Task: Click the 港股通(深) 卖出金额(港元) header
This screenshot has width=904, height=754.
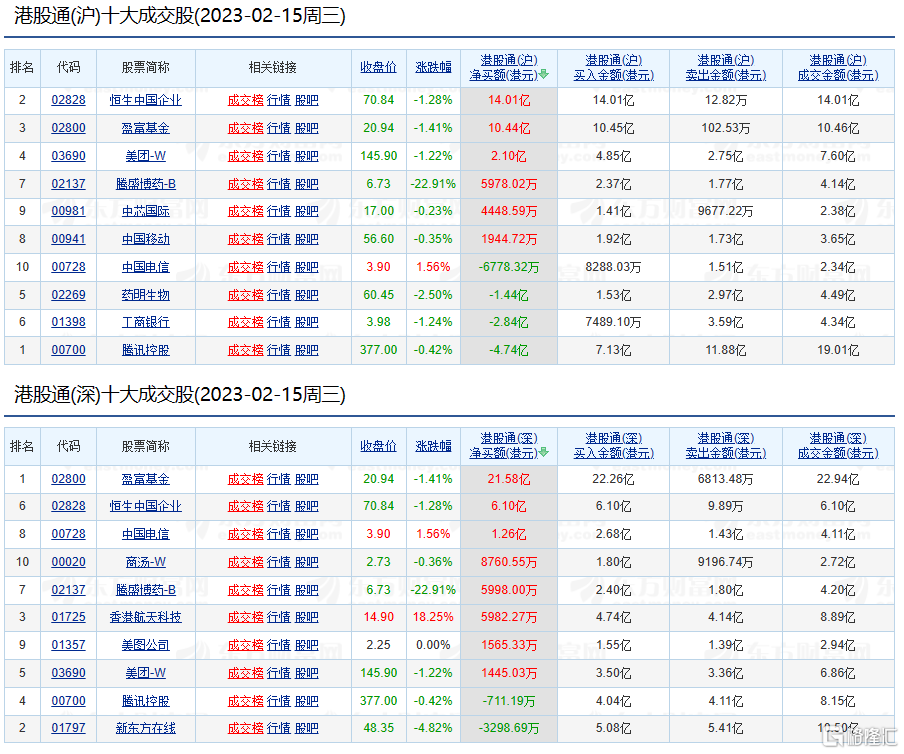Action: [725, 446]
